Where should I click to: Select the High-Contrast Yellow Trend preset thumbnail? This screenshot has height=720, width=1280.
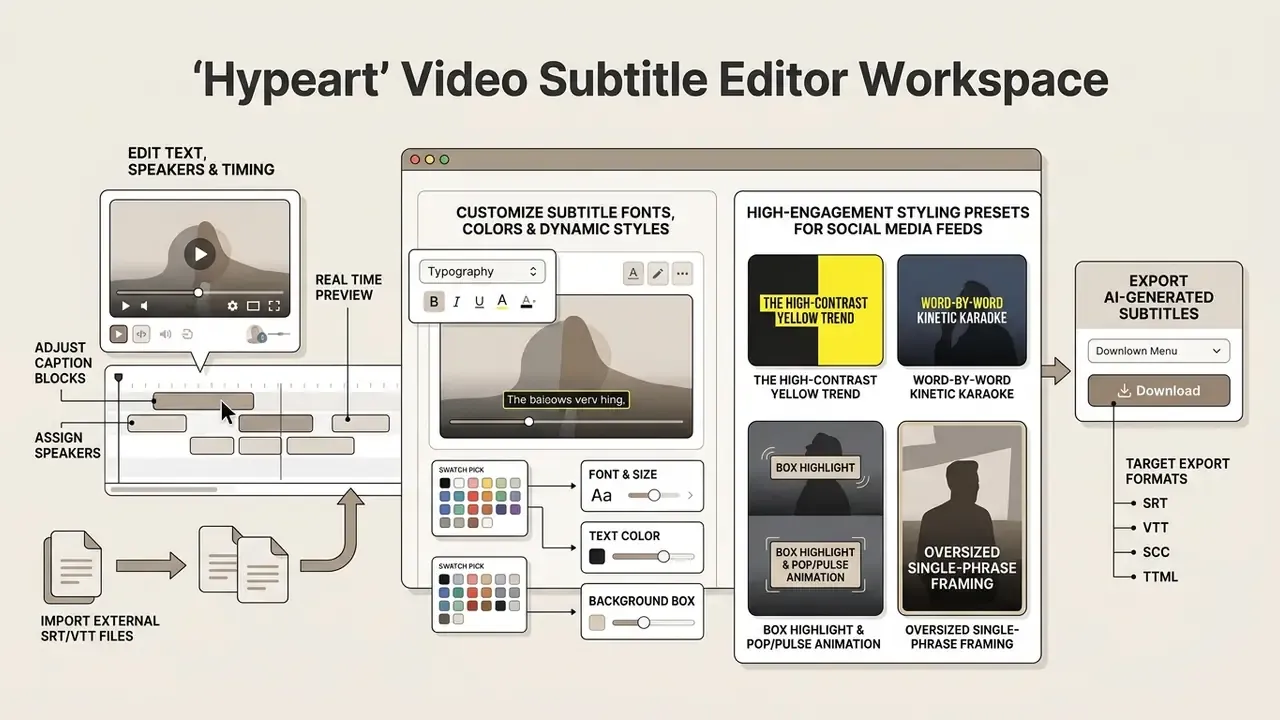coord(815,310)
